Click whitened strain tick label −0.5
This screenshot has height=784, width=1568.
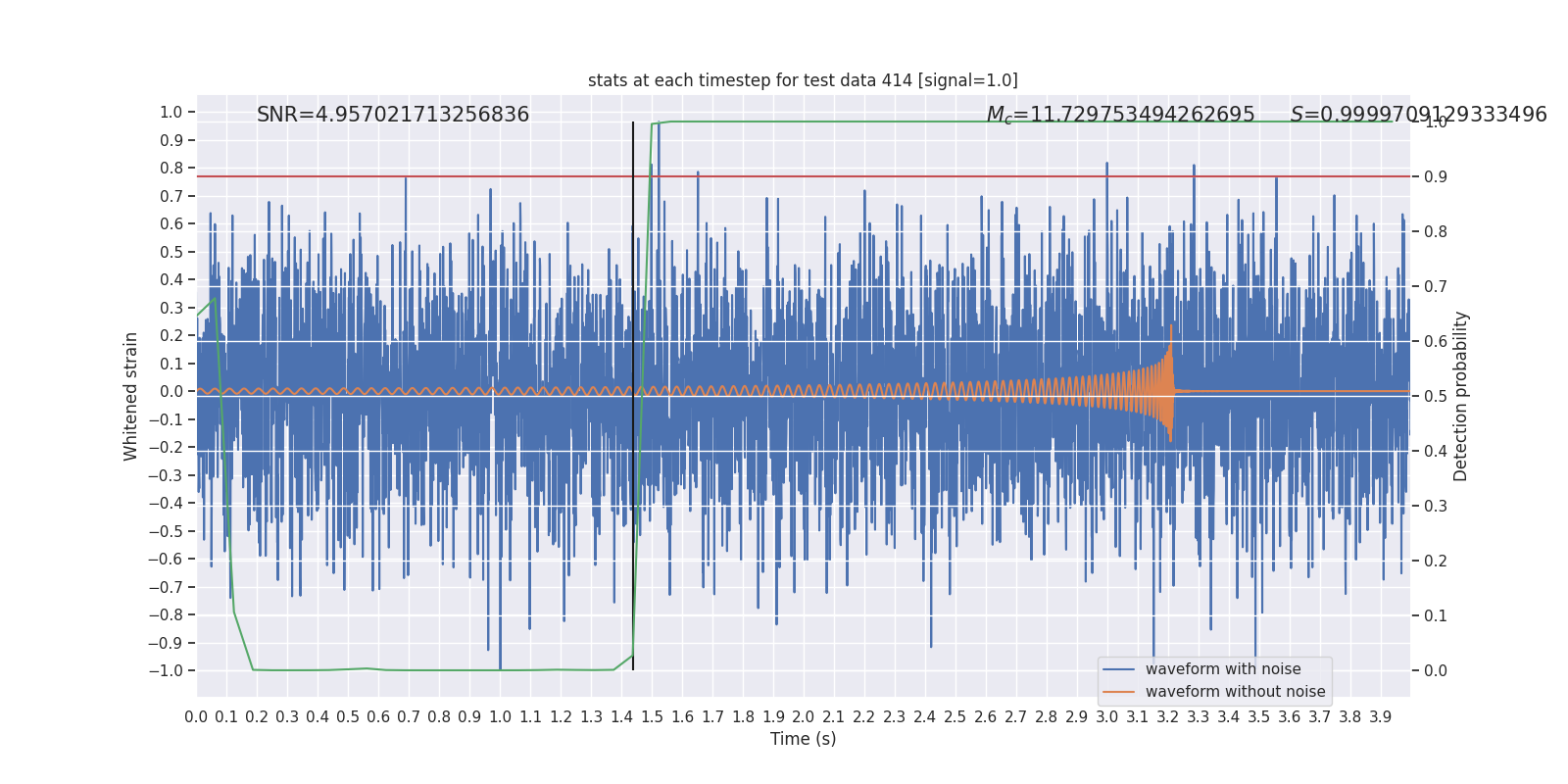click(x=166, y=531)
